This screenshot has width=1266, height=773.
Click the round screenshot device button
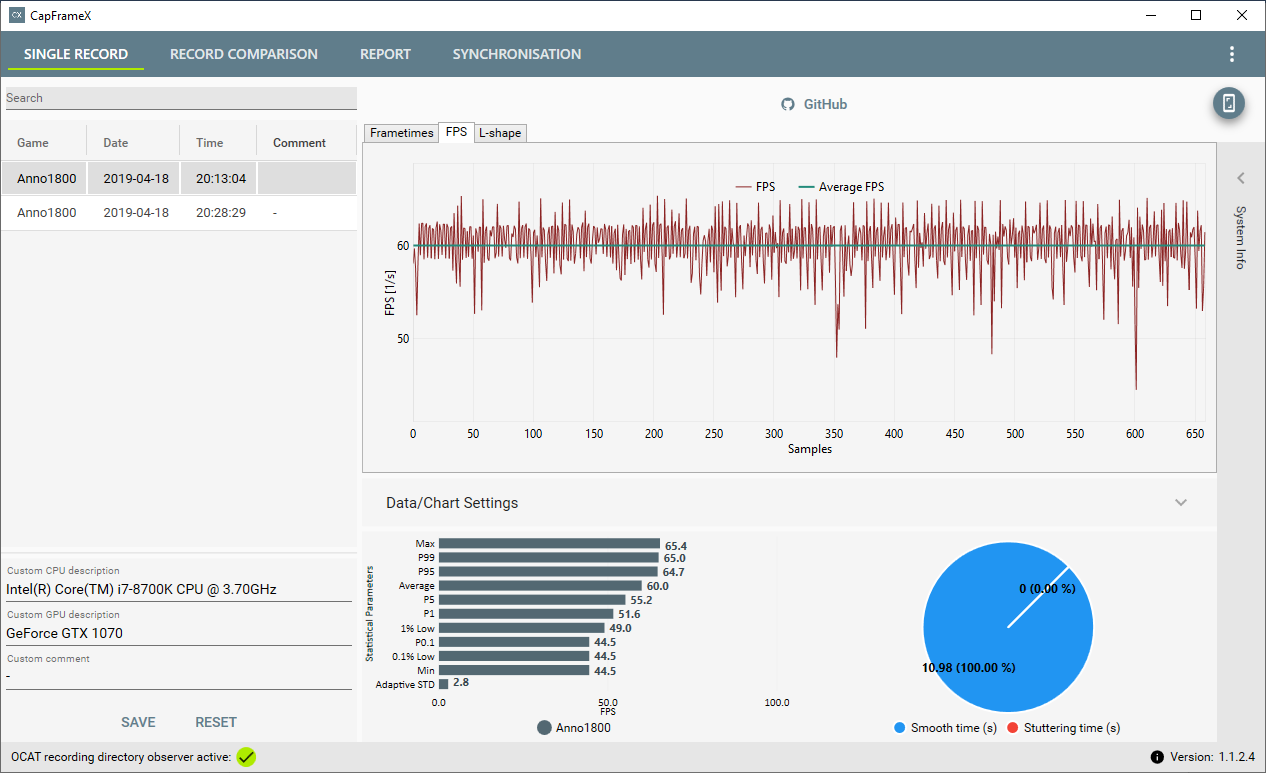(x=1229, y=103)
